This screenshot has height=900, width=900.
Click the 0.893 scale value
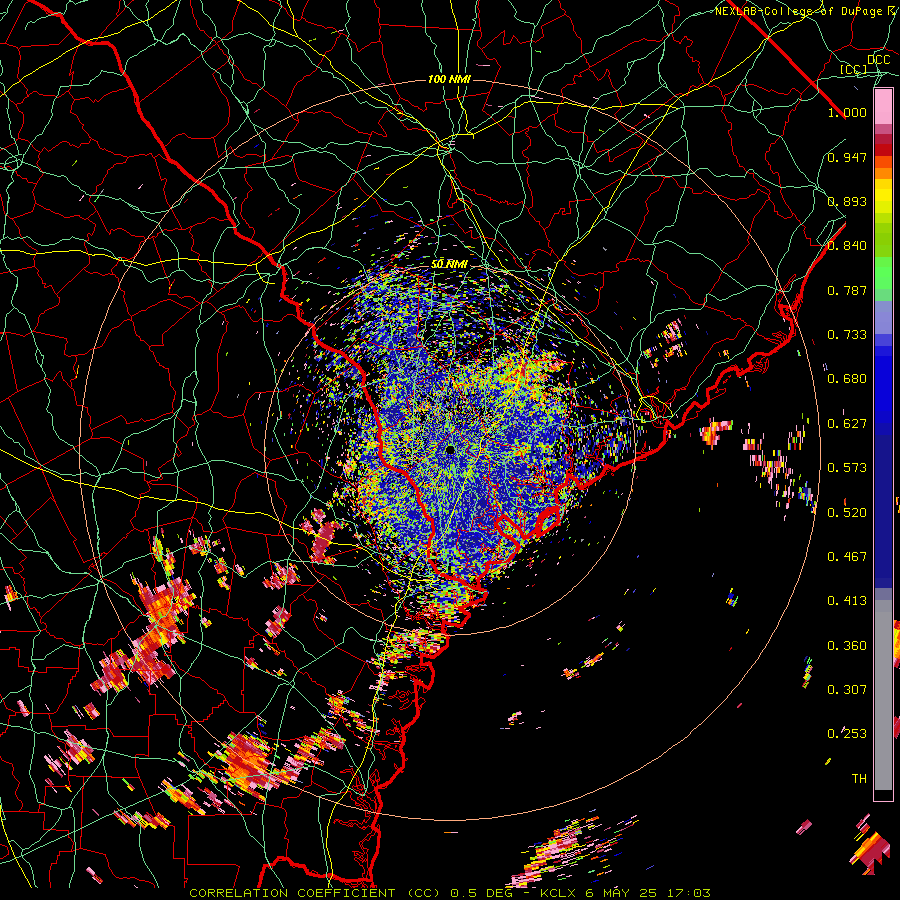(x=847, y=201)
